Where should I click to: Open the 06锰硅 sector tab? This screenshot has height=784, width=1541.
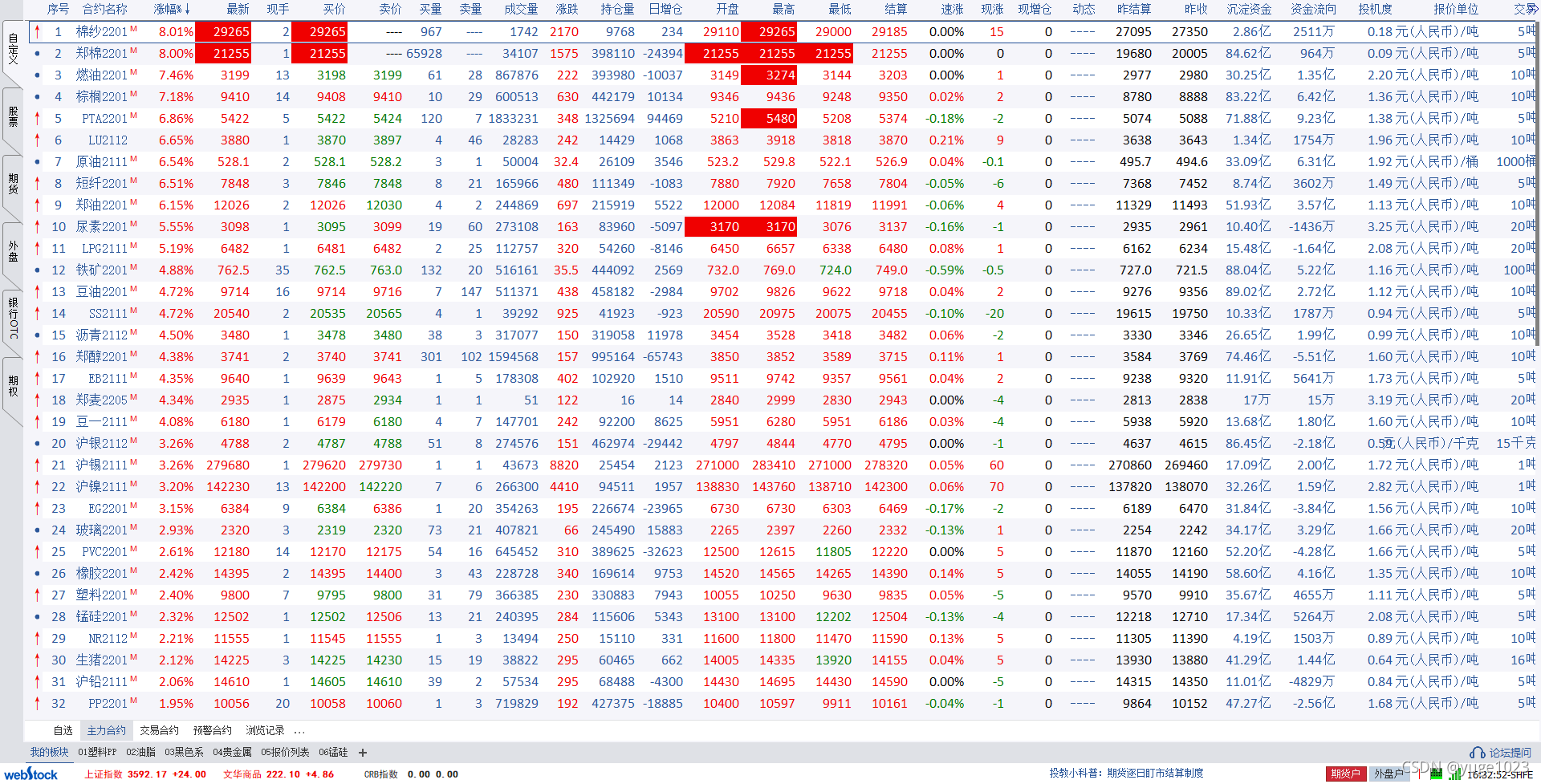333,753
